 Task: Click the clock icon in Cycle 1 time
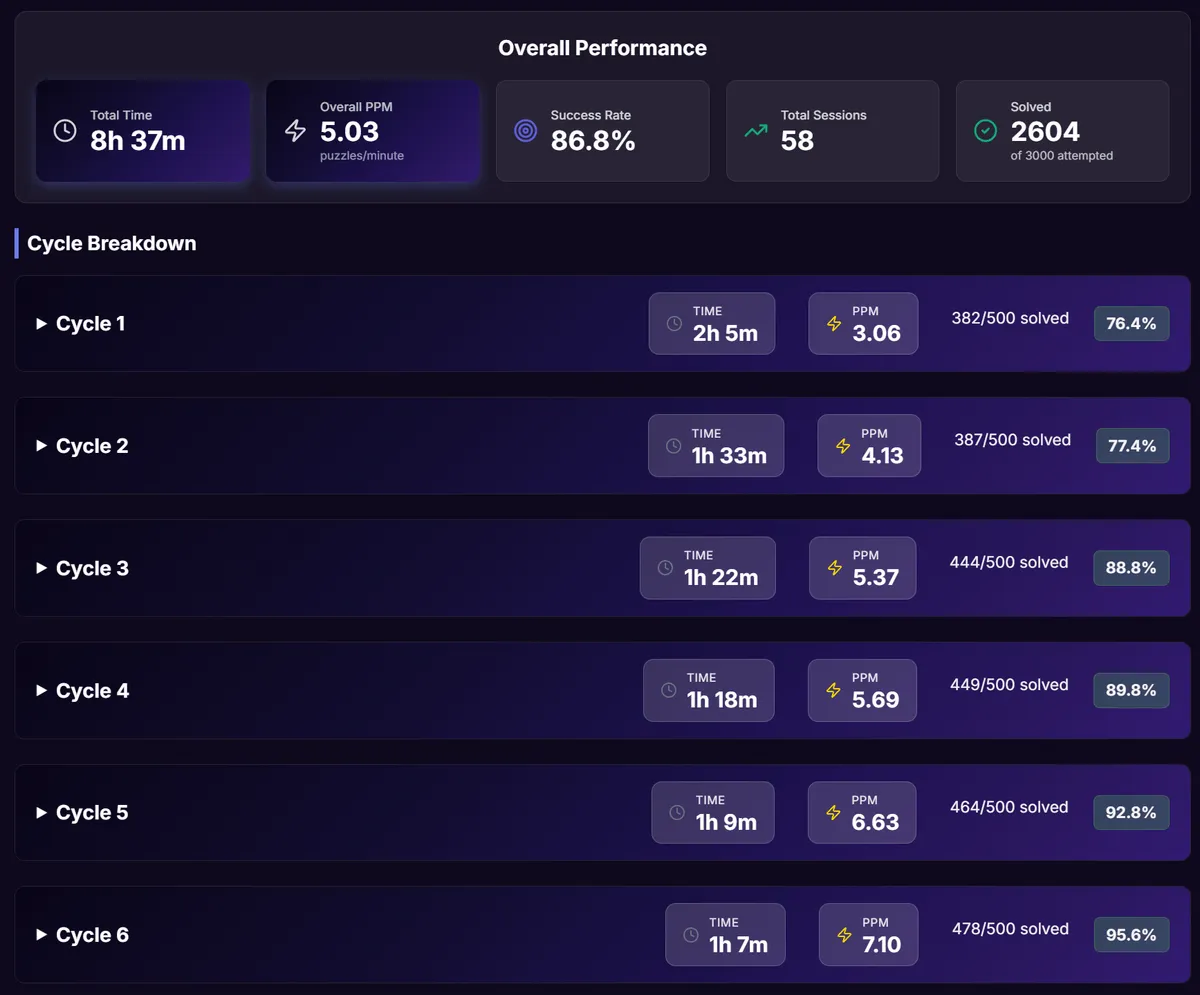tap(674, 324)
